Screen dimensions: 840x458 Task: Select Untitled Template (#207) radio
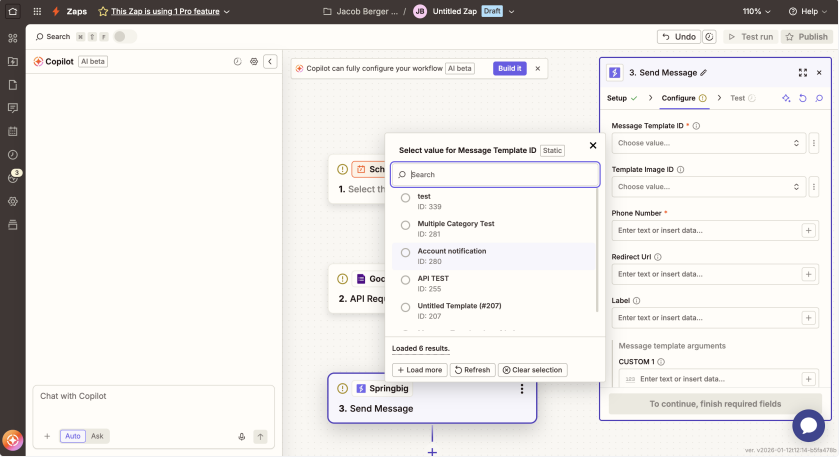(x=406, y=307)
